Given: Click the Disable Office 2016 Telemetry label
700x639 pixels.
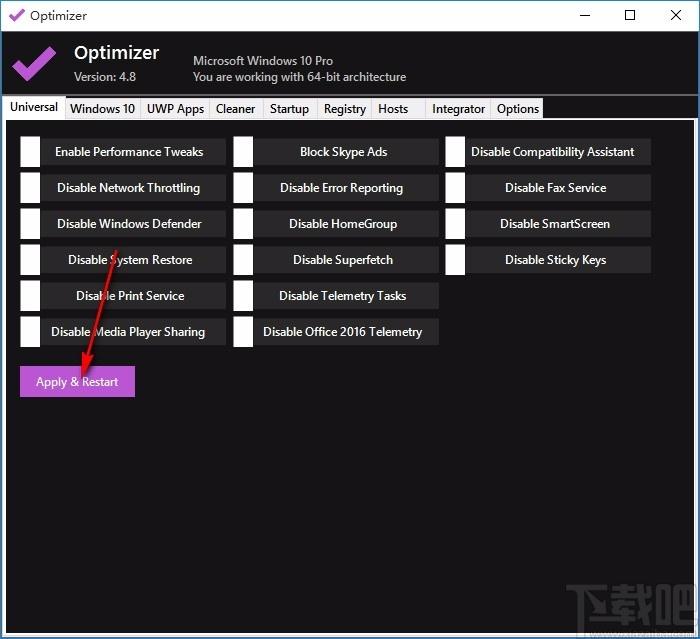Looking at the screenshot, I should click(x=346, y=332).
